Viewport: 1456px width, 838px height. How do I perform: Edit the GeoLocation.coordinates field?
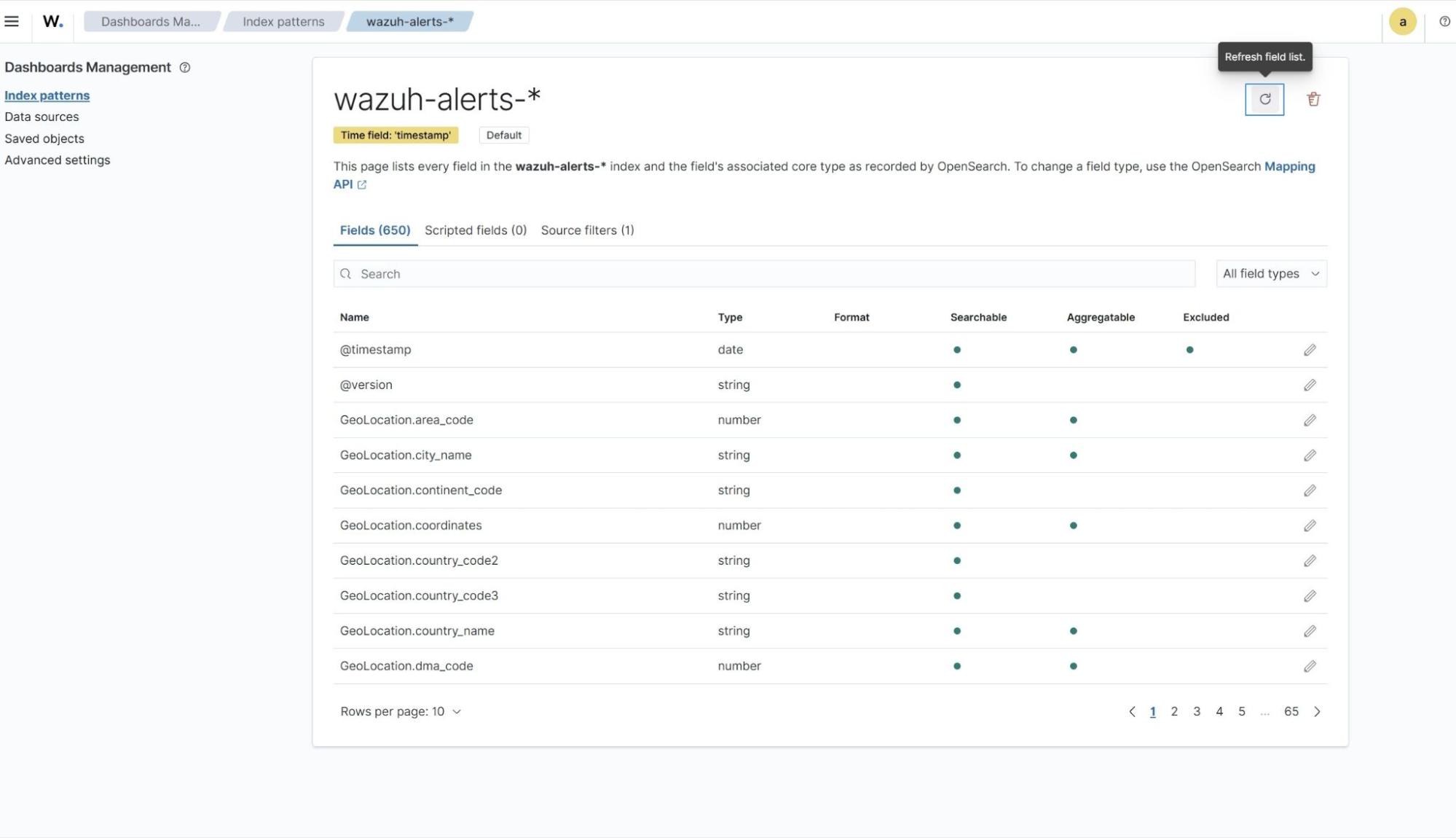point(1310,525)
